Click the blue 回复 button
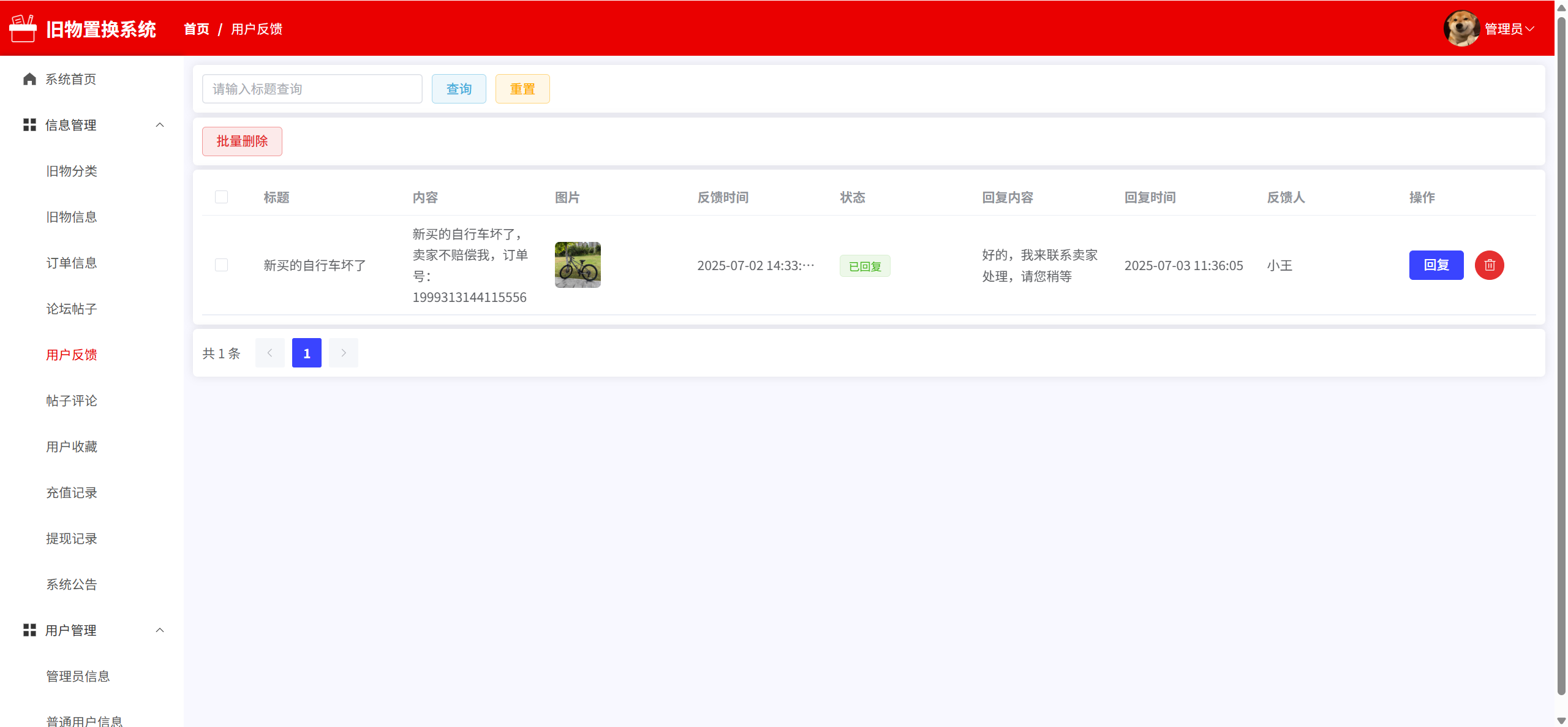The width and height of the screenshot is (1568, 727). 1436,265
